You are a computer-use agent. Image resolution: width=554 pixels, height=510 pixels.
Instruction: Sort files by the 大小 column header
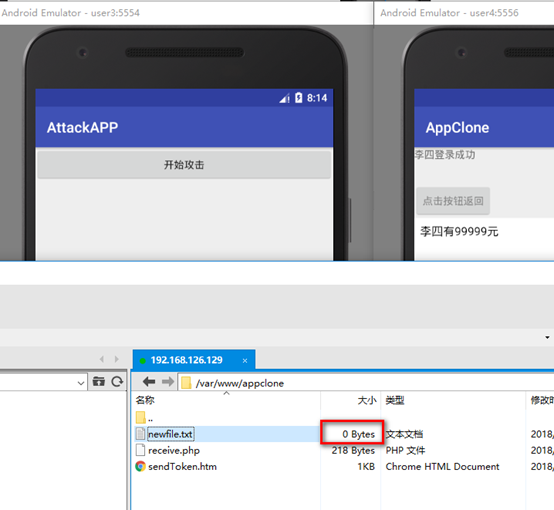click(x=367, y=400)
